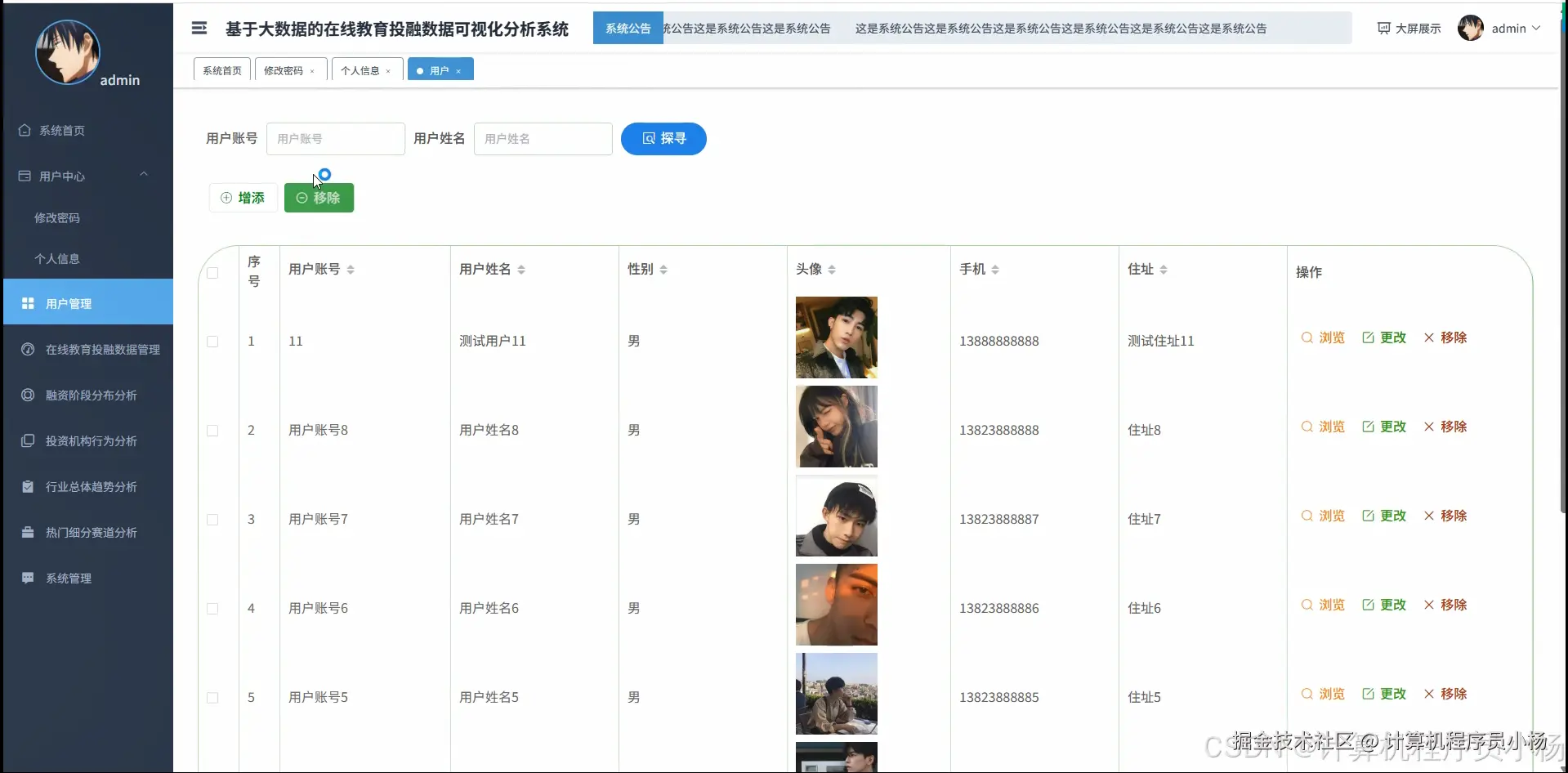Open 融资阶段分布分析 analysis page

tap(89, 395)
